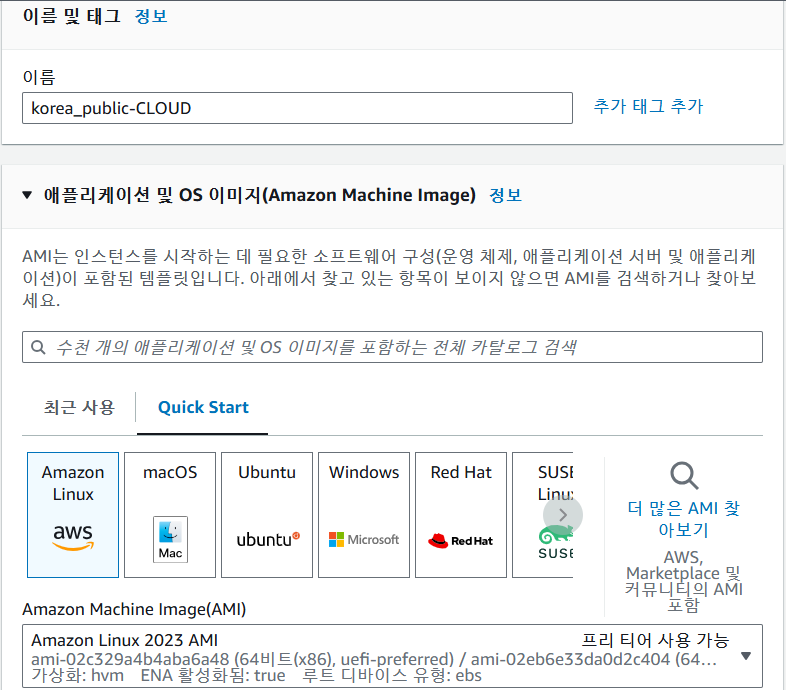Click the AWS, Marketplace 및 커뮤니티의 AMI 포함 text
Image resolution: width=786 pixels, height=690 pixels.
point(684,581)
